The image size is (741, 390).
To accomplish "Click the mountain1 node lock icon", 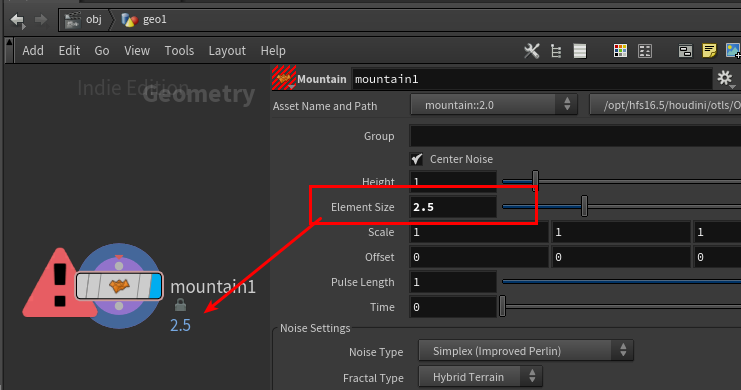I will (180, 305).
